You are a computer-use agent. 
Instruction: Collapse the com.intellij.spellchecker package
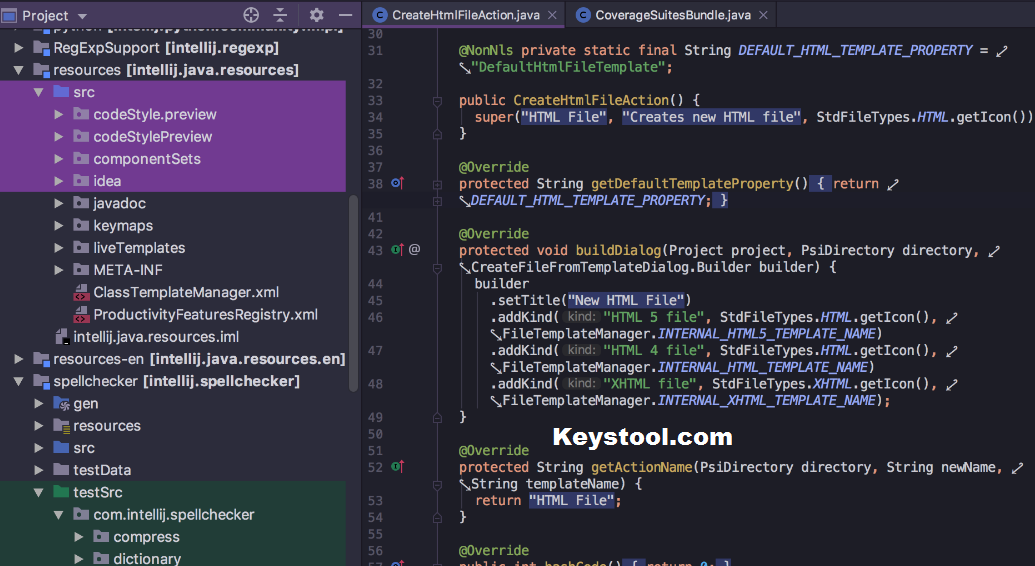59,514
